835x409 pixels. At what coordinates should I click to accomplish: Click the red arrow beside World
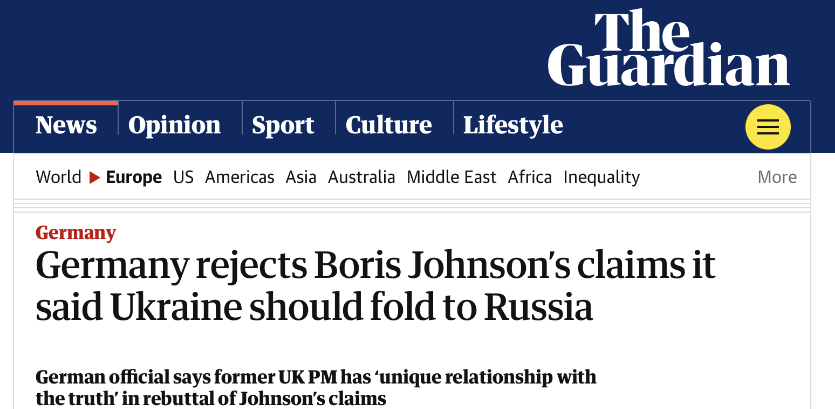coord(94,178)
